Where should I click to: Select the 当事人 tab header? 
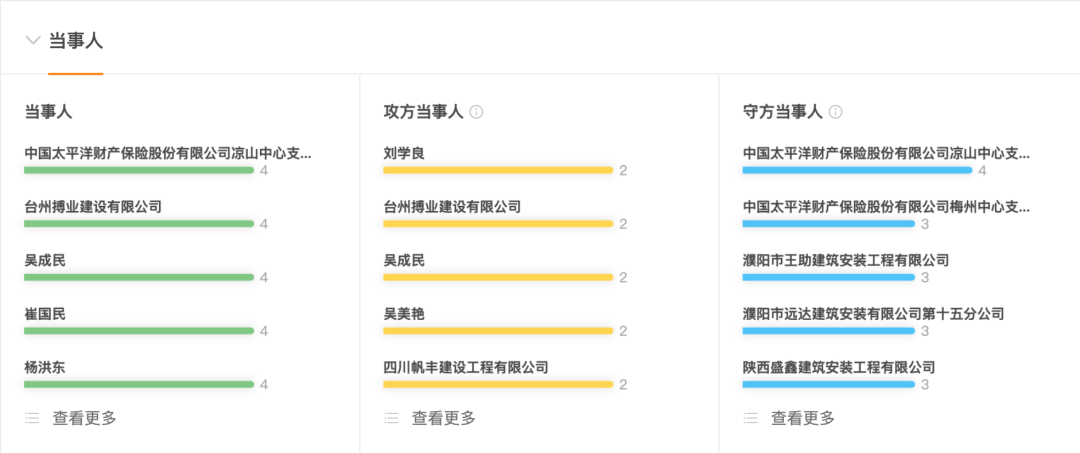[x=76, y=41]
